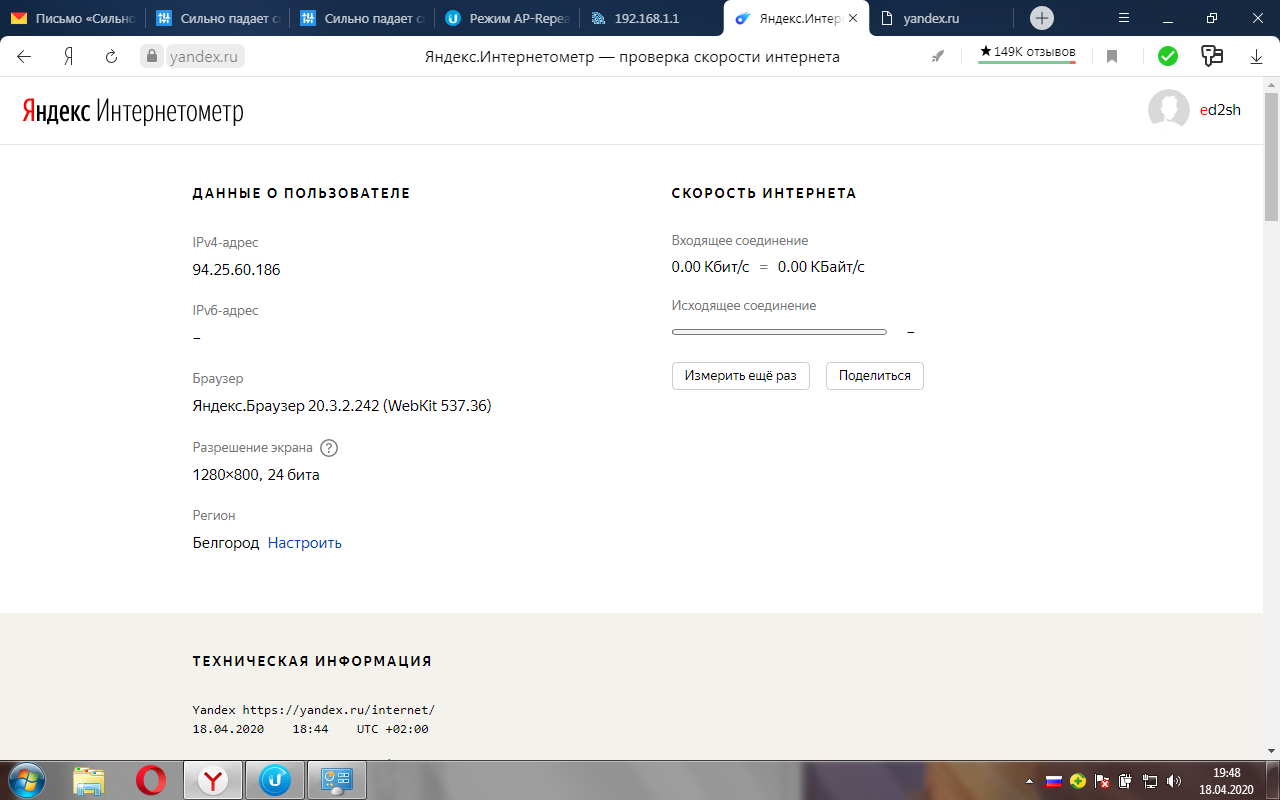Screen dimensions: 1280x800
Task: Switch to the 192.168.1.1 tab
Action: [x=650, y=18]
